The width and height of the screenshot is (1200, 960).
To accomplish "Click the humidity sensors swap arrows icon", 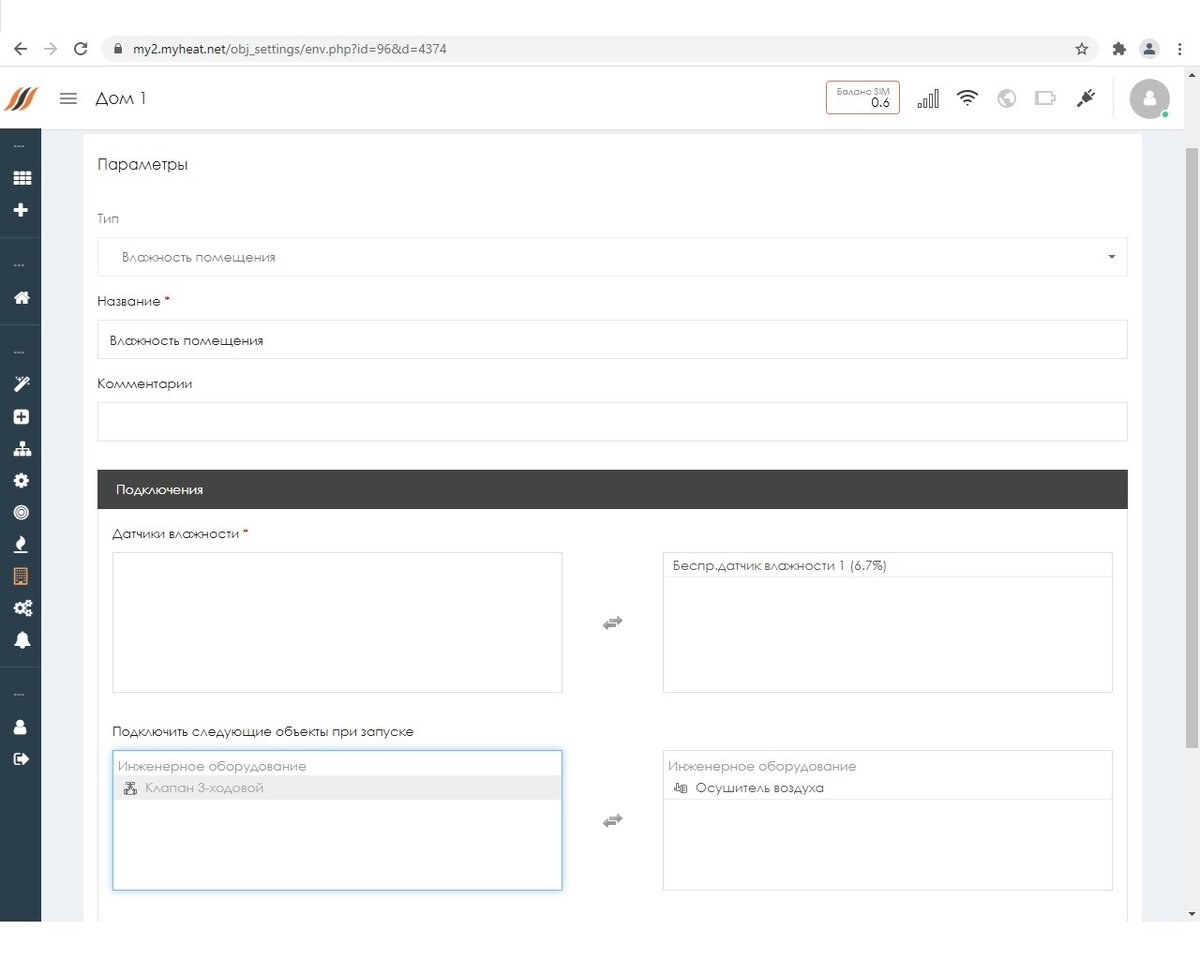I will 613,622.
